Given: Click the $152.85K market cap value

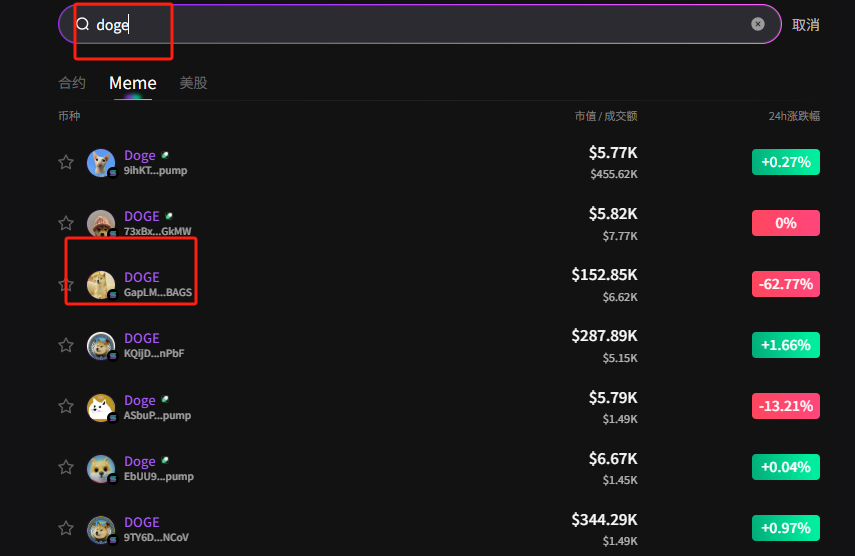Looking at the screenshot, I should pyautogui.click(x=604, y=275).
